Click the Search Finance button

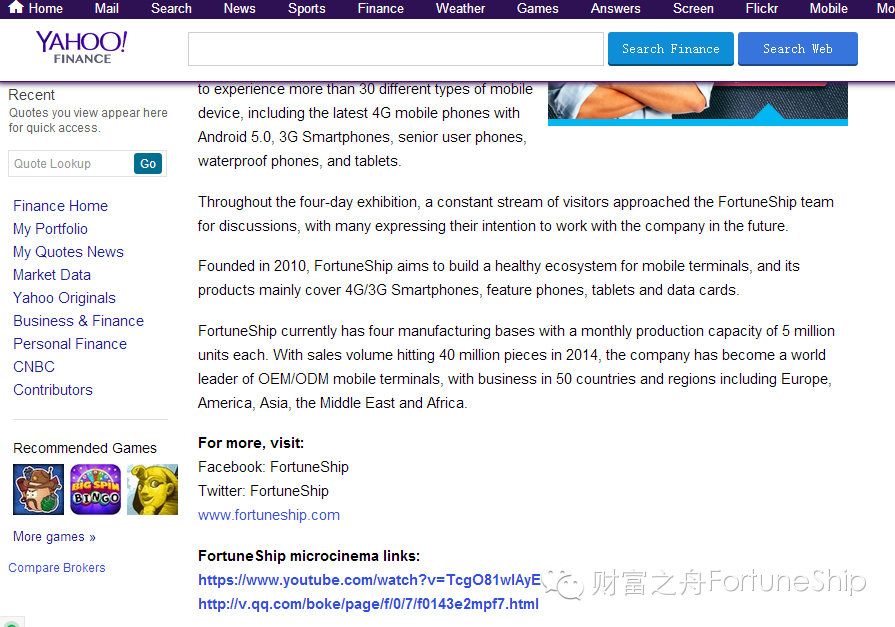pos(671,49)
